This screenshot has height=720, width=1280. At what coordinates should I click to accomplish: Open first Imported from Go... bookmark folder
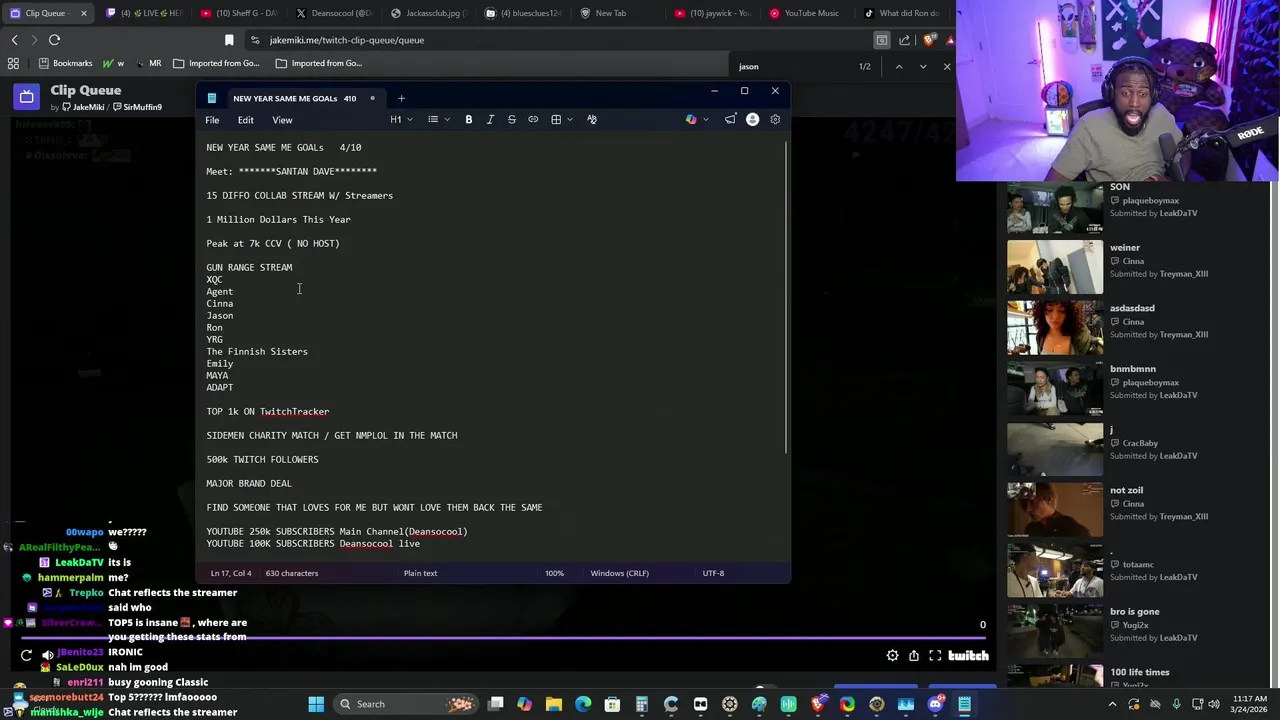coord(215,63)
